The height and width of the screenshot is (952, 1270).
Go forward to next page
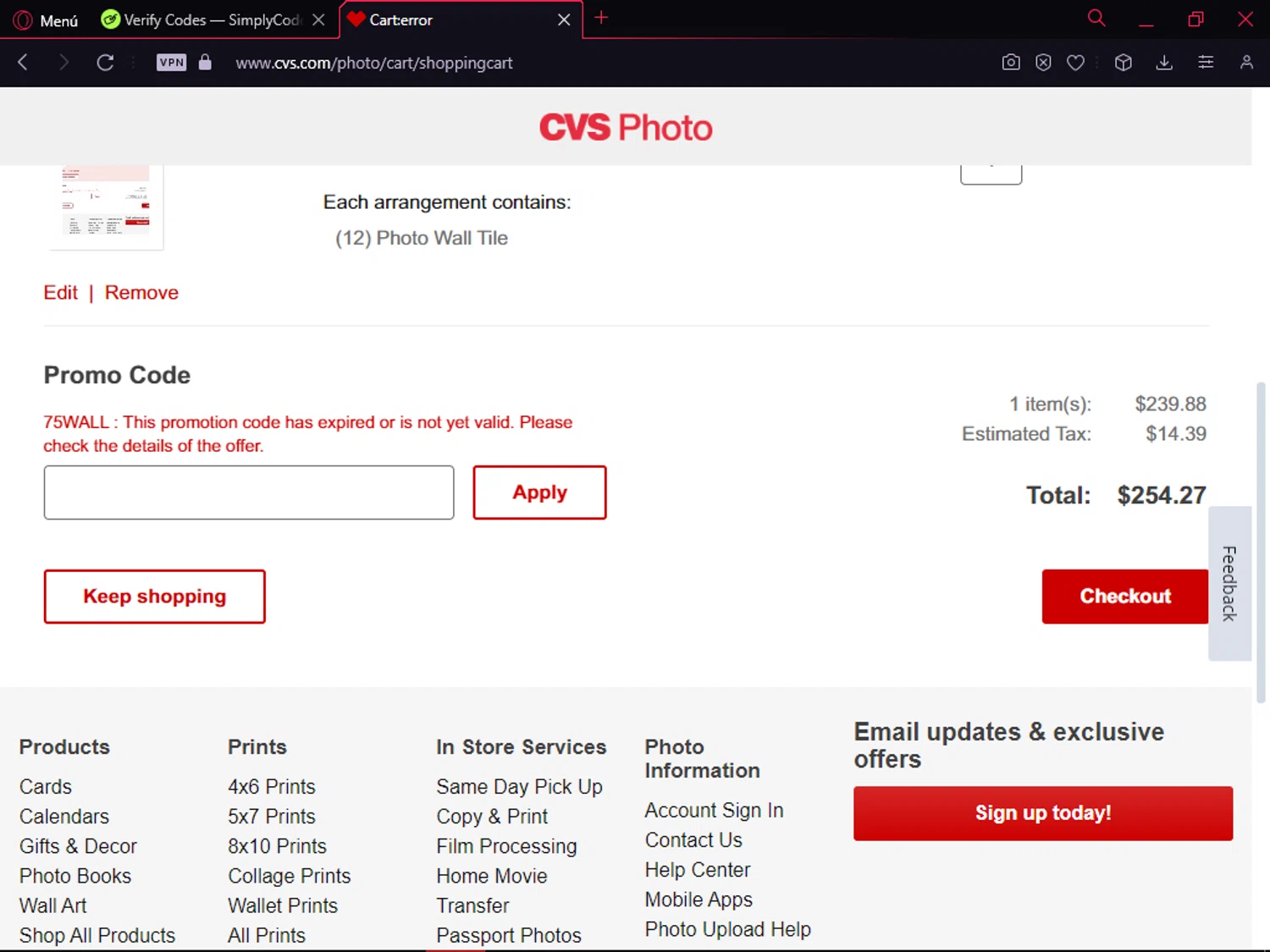pos(63,62)
